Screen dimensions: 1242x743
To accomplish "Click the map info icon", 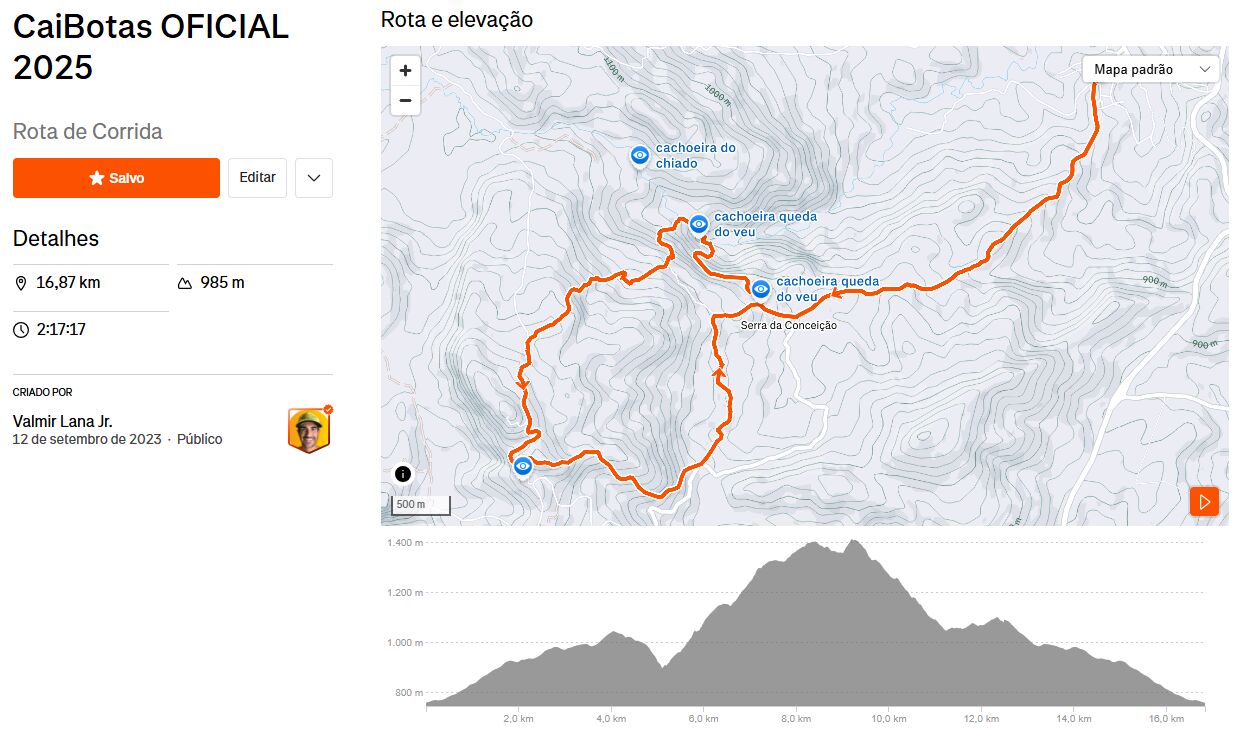I will (x=403, y=474).
